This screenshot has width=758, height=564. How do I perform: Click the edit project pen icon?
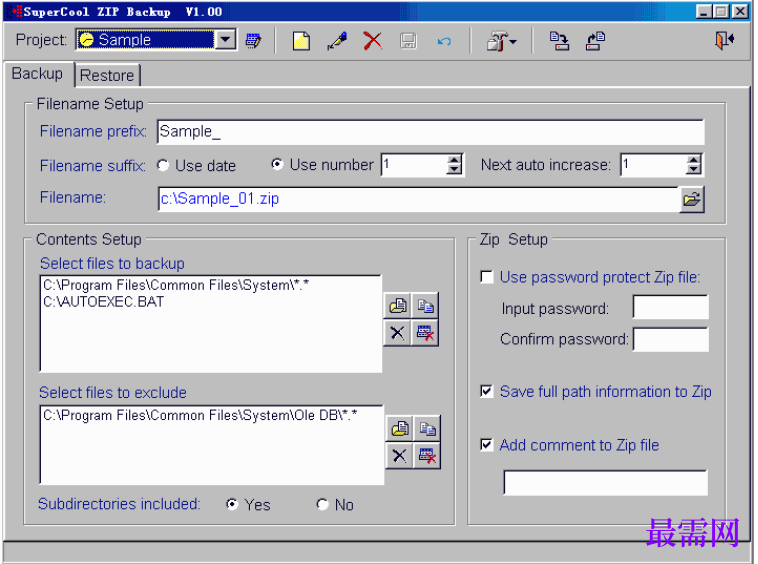pyautogui.click(x=337, y=41)
